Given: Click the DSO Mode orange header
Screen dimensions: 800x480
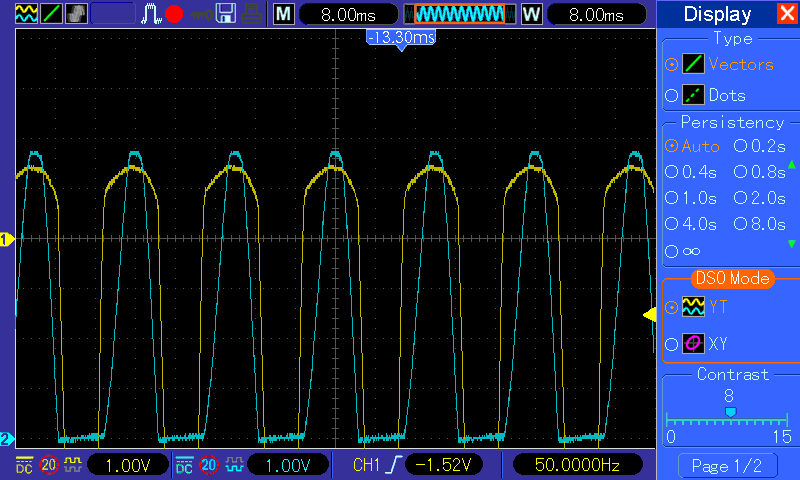Looking at the screenshot, I should pos(732,279).
